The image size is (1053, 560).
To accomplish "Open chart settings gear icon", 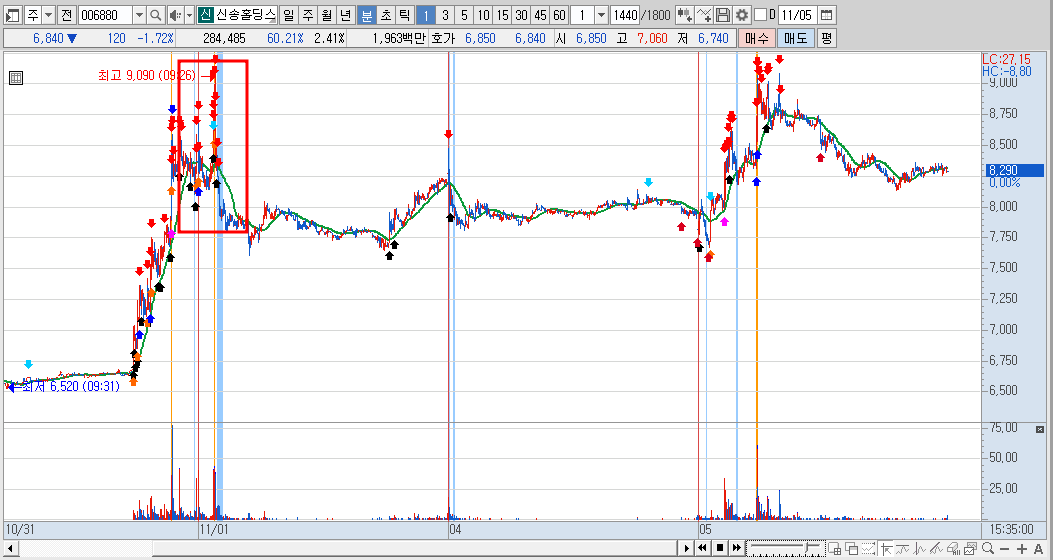I will [741, 15].
